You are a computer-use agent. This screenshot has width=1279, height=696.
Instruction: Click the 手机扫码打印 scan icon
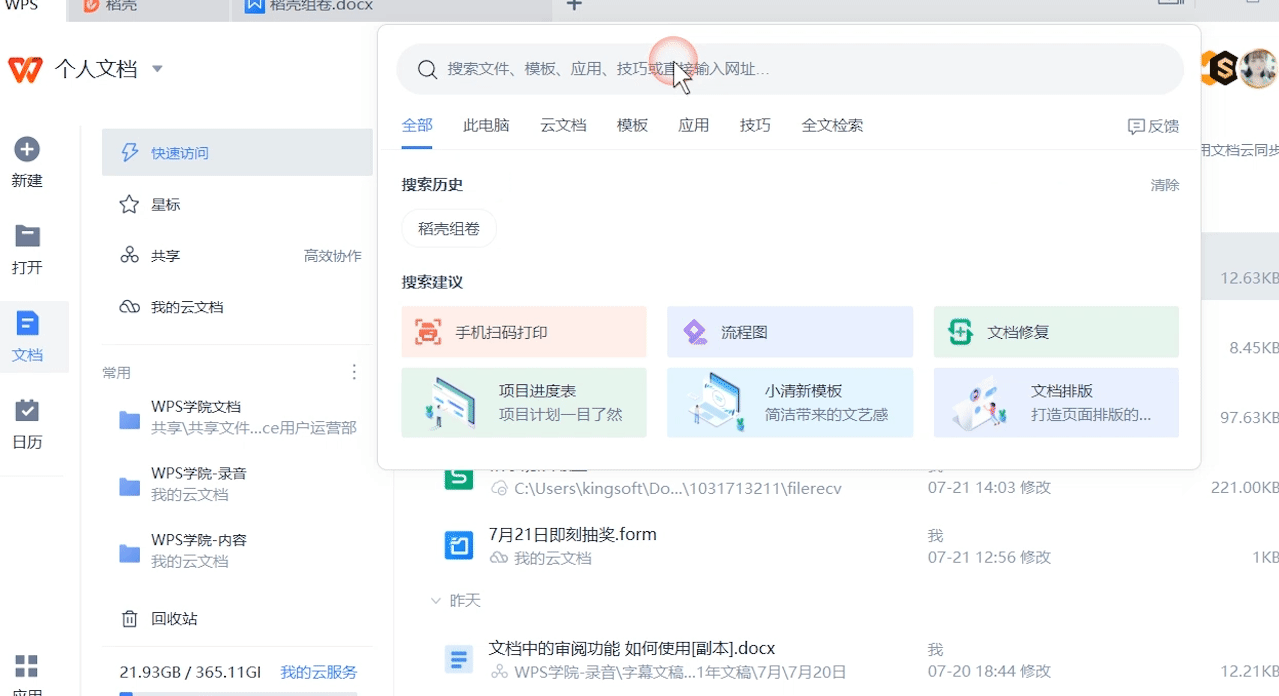click(x=428, y=332)
